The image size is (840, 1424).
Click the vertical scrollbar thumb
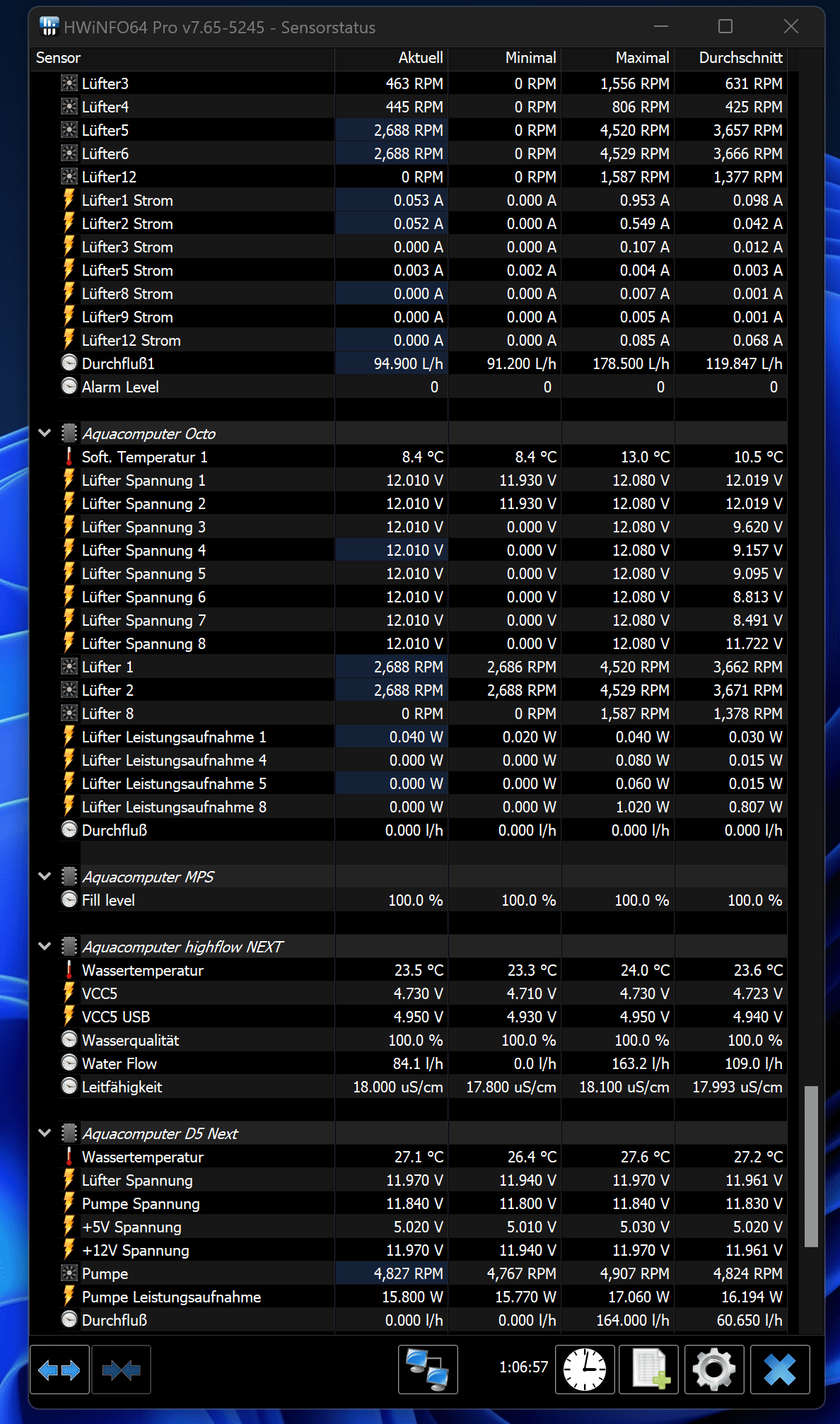811,1167
